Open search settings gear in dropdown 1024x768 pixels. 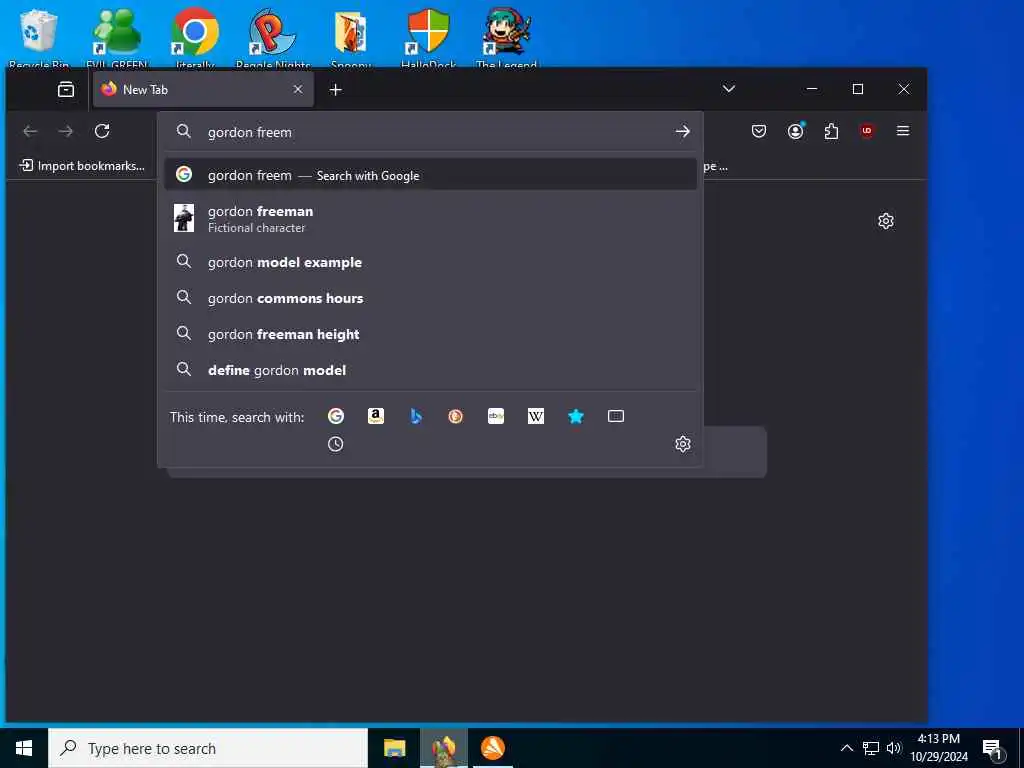pos(682,444)
